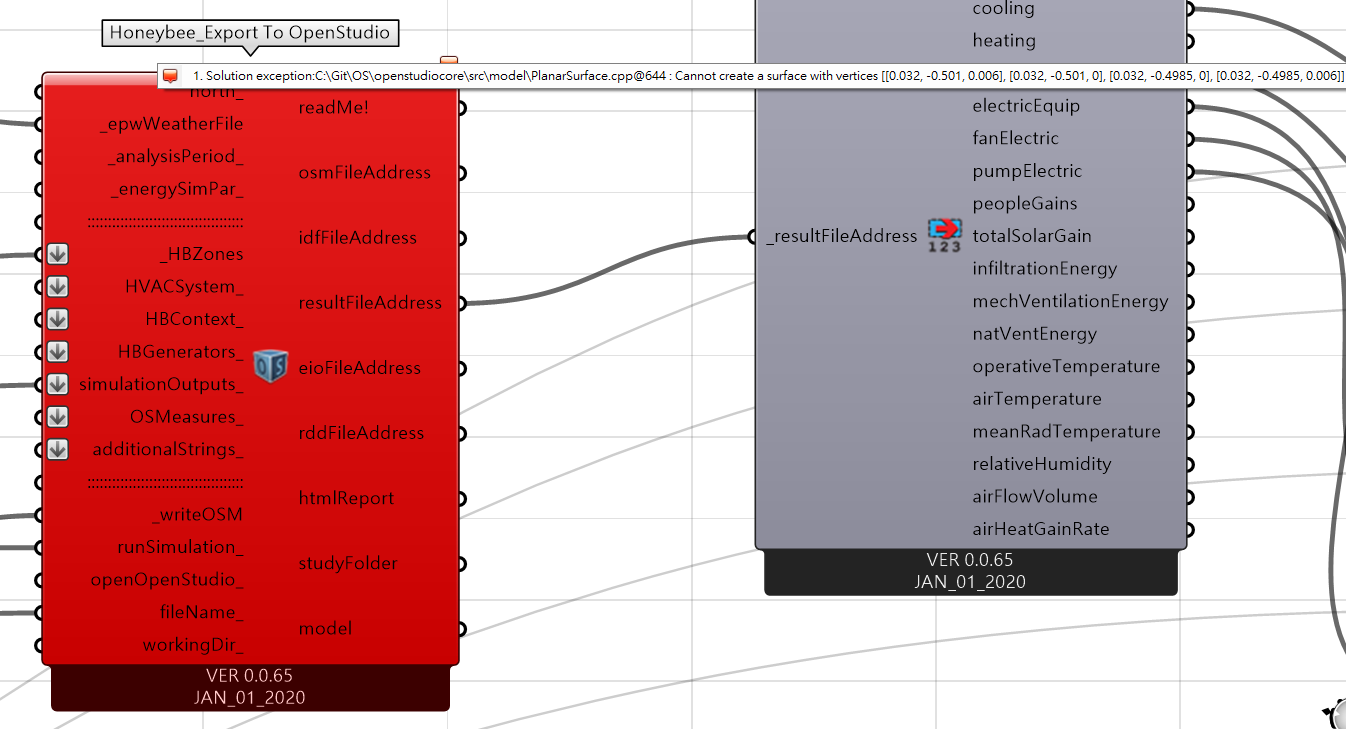Screen dimensions: 1346x729
Task: Click the orange error balloon on the red component
Action: click(x=449, y=63)
